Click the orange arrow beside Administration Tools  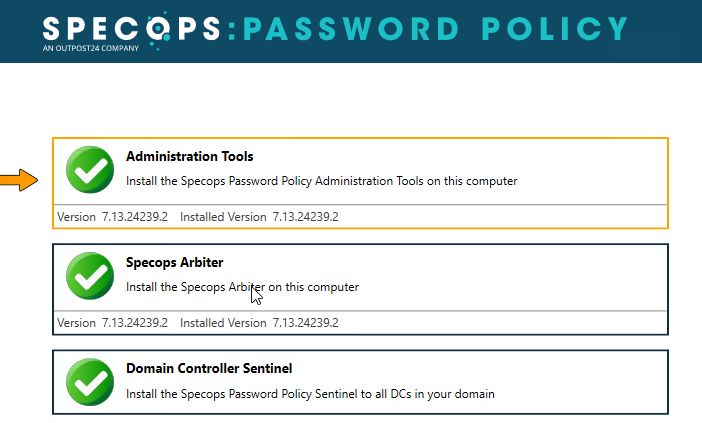(x=19, y=180)
